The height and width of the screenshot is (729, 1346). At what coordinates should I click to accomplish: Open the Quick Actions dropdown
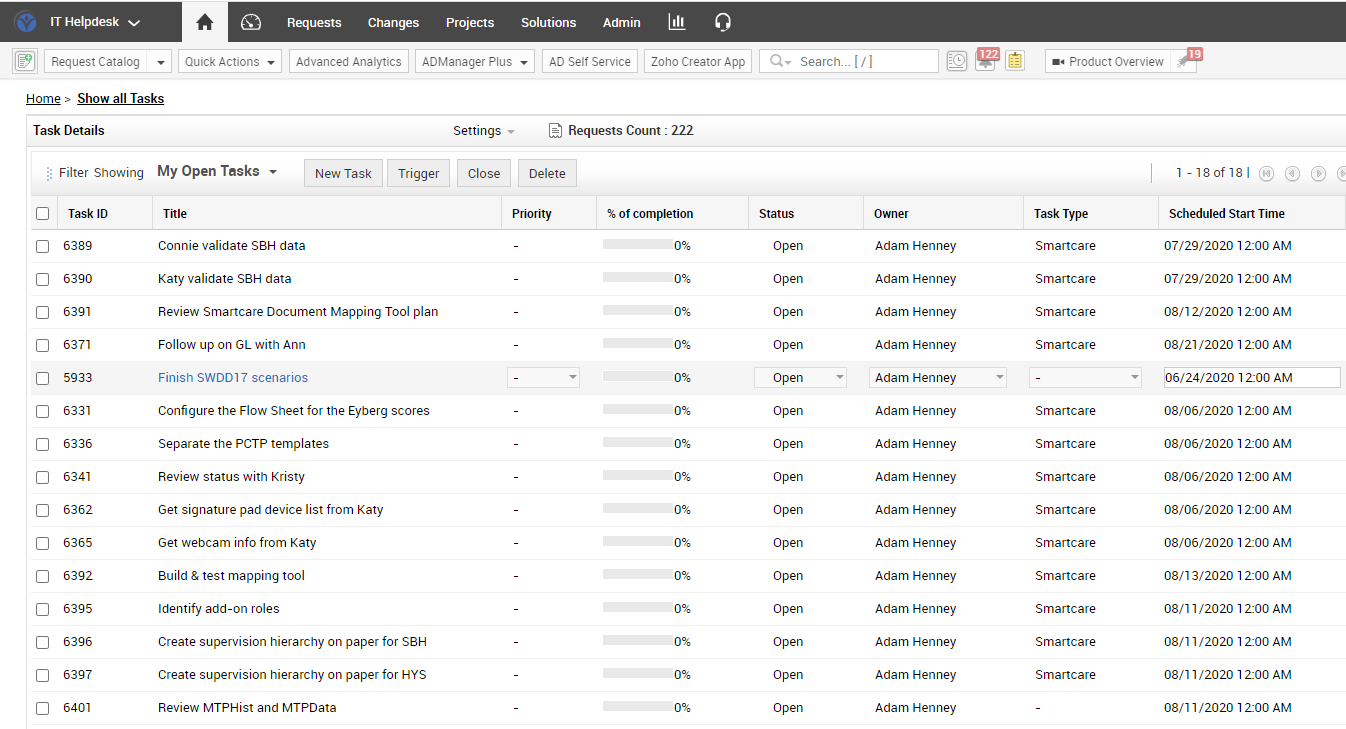(230, 61)
